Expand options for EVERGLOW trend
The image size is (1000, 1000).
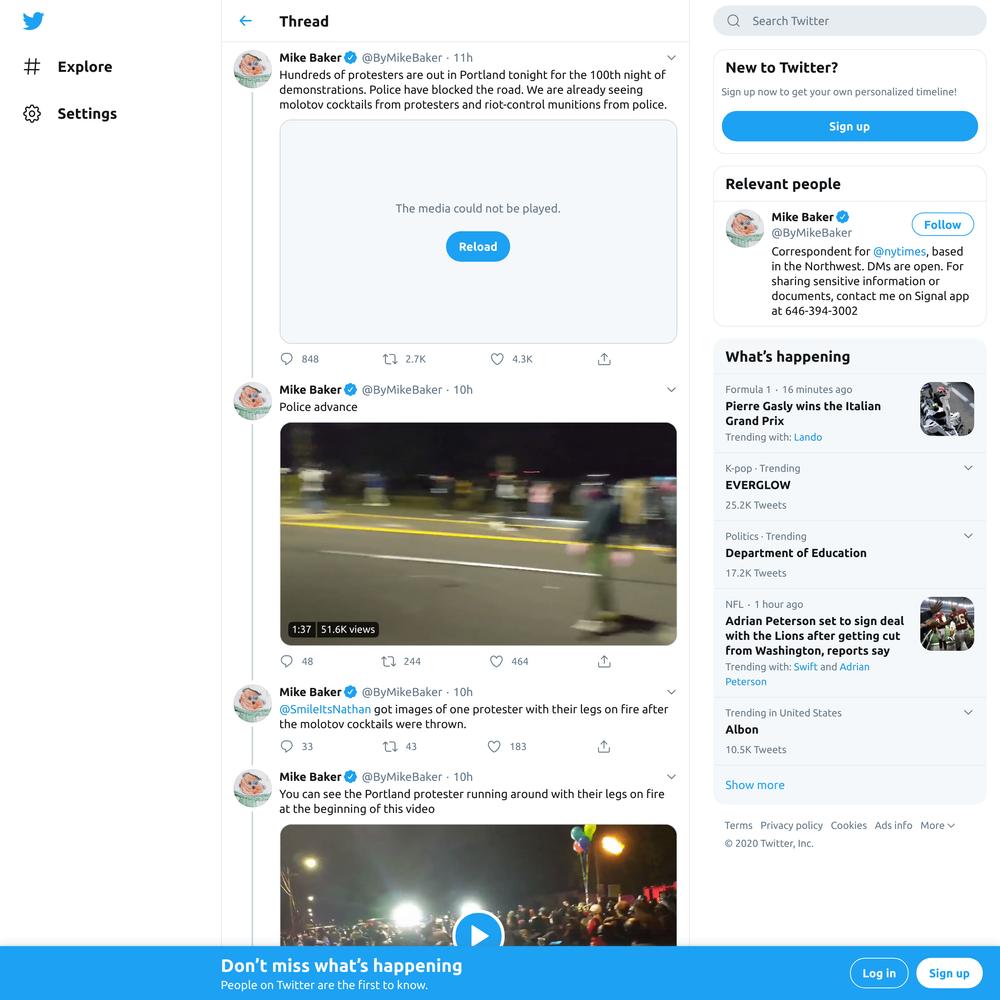coord(967,468)
